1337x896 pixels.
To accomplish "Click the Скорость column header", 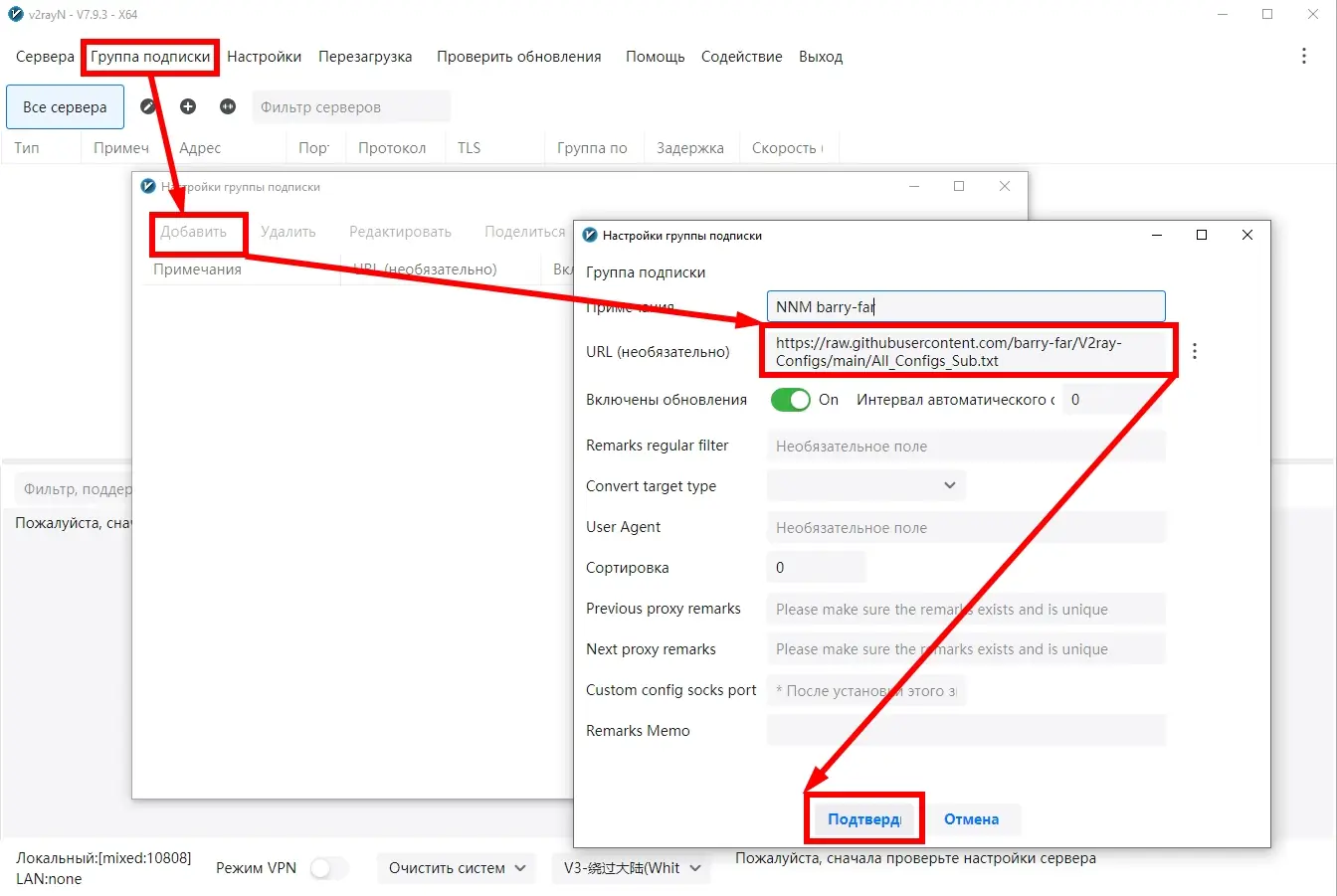I will coord(787,148).
